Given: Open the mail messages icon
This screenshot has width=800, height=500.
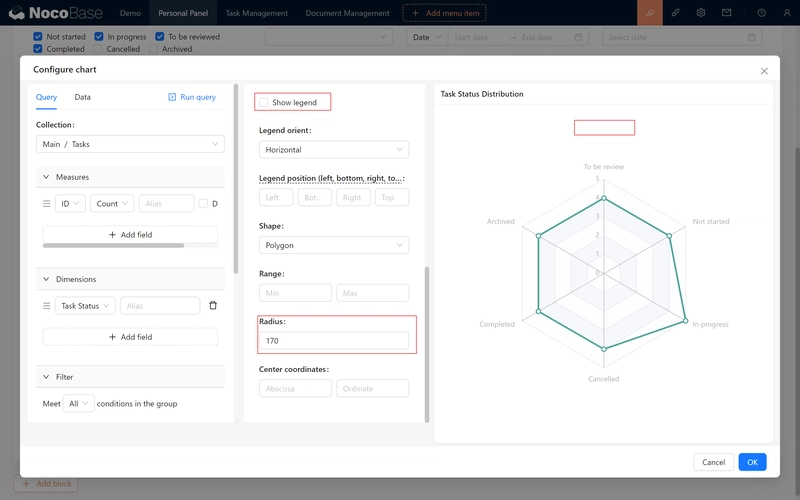Looking at the screenshot, I should 727,13.
